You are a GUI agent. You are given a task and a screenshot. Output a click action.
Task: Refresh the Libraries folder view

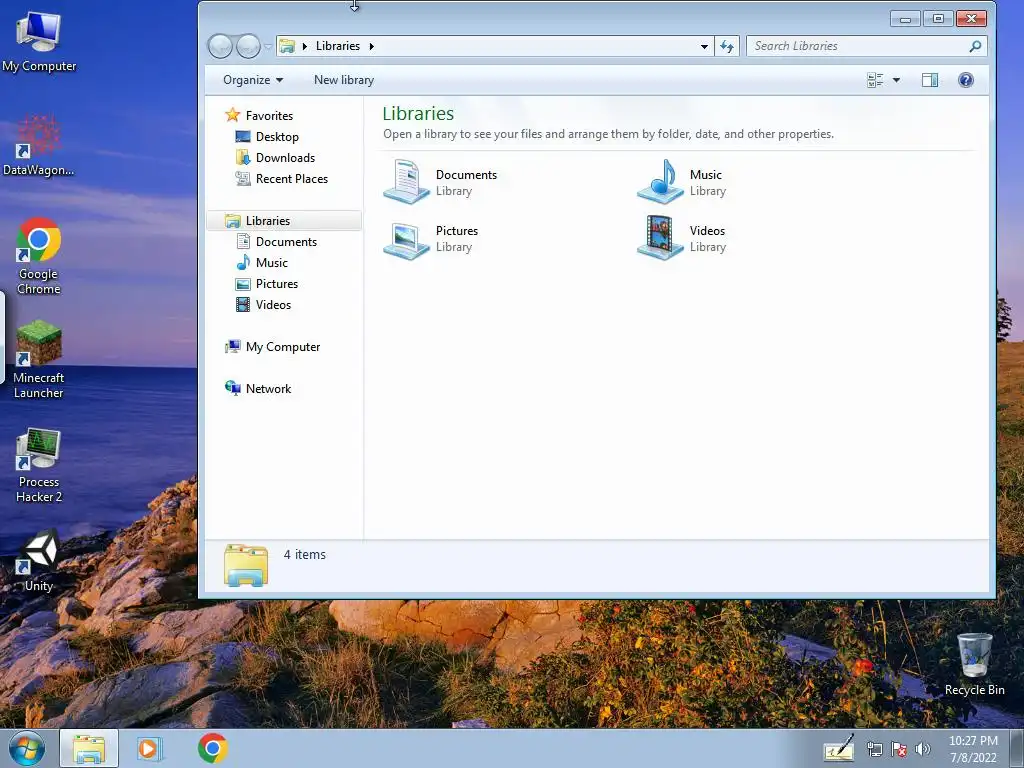pyautogui.click(x=727, y=46)
